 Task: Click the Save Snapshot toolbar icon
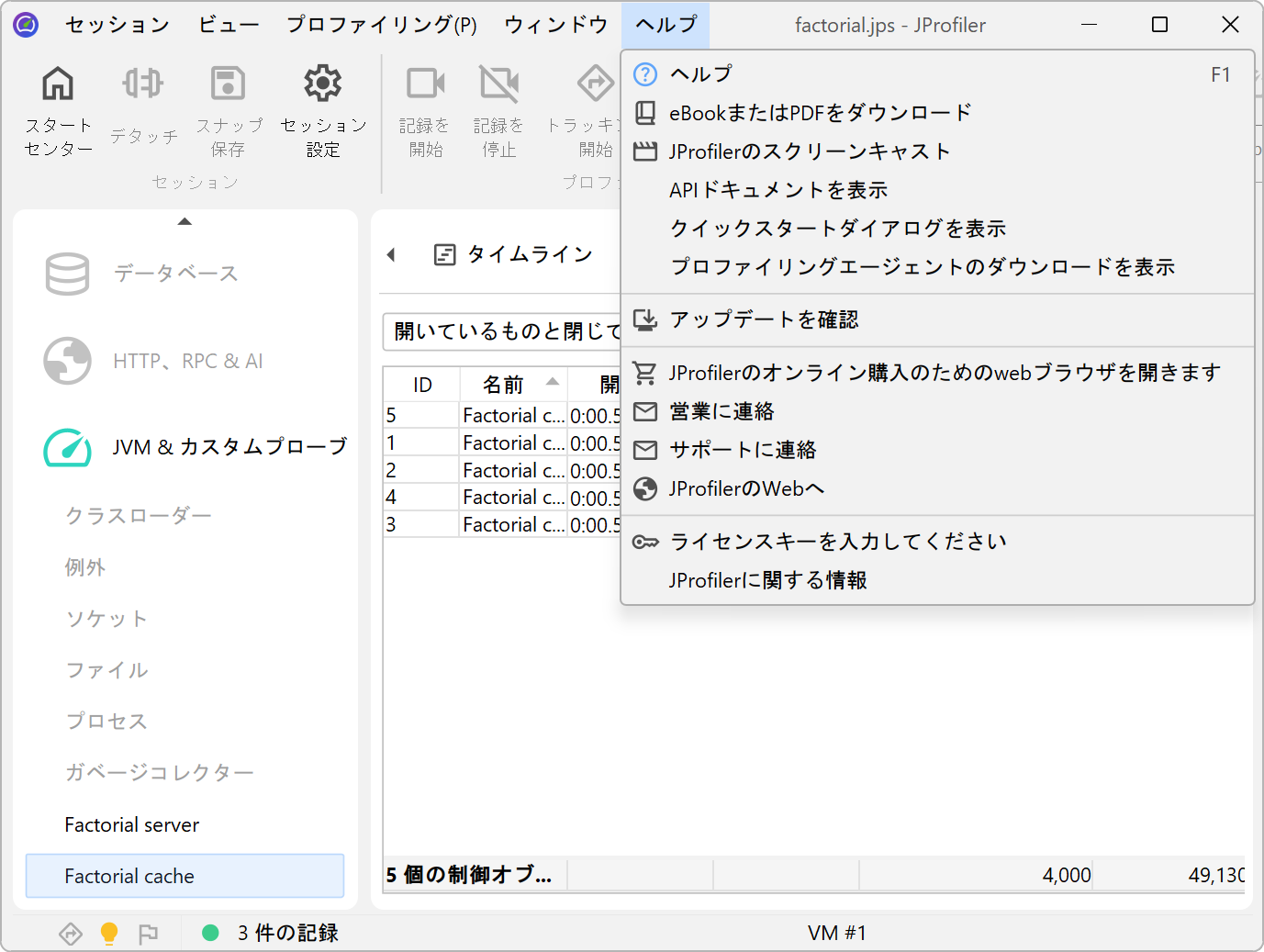(228, 84)
